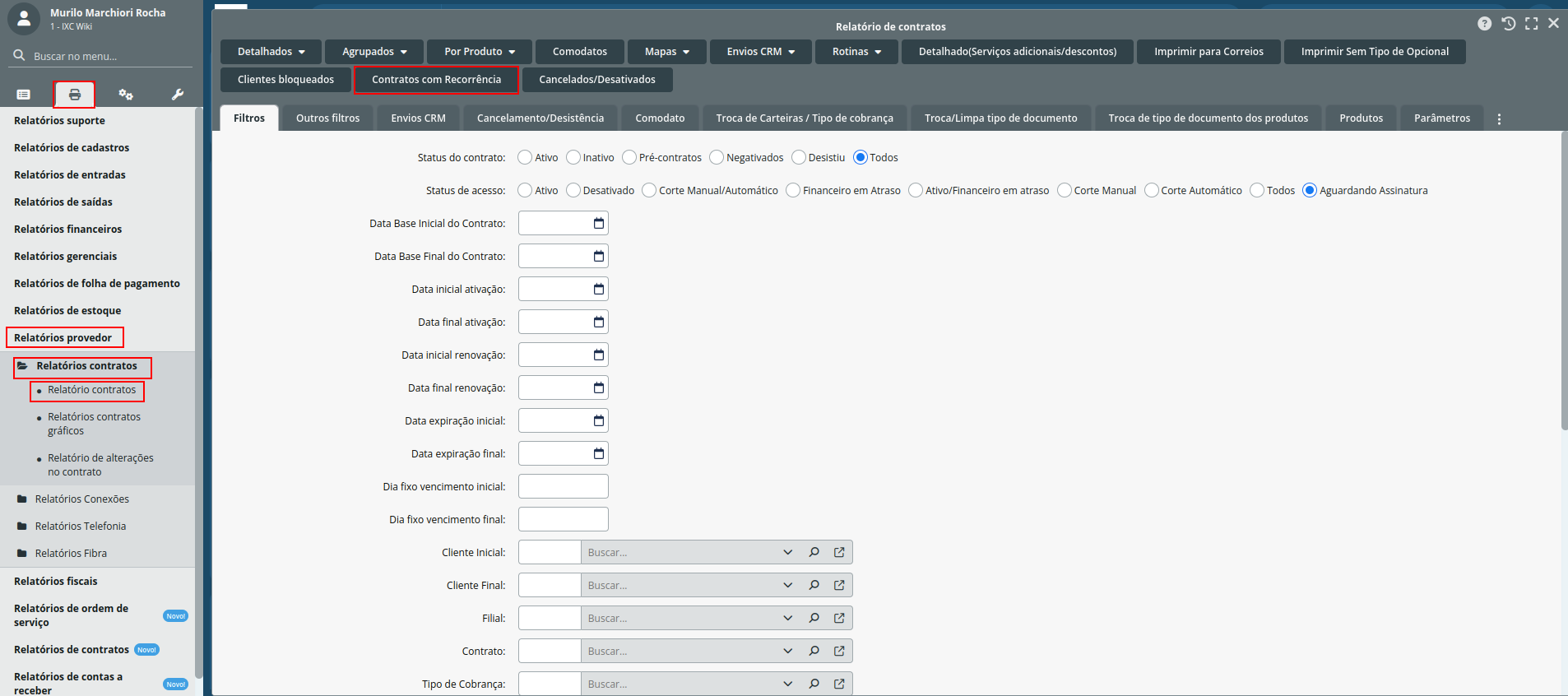Switch to Parâmetros tab
Screen dimensions: 1568x696
pos(1442,118)
